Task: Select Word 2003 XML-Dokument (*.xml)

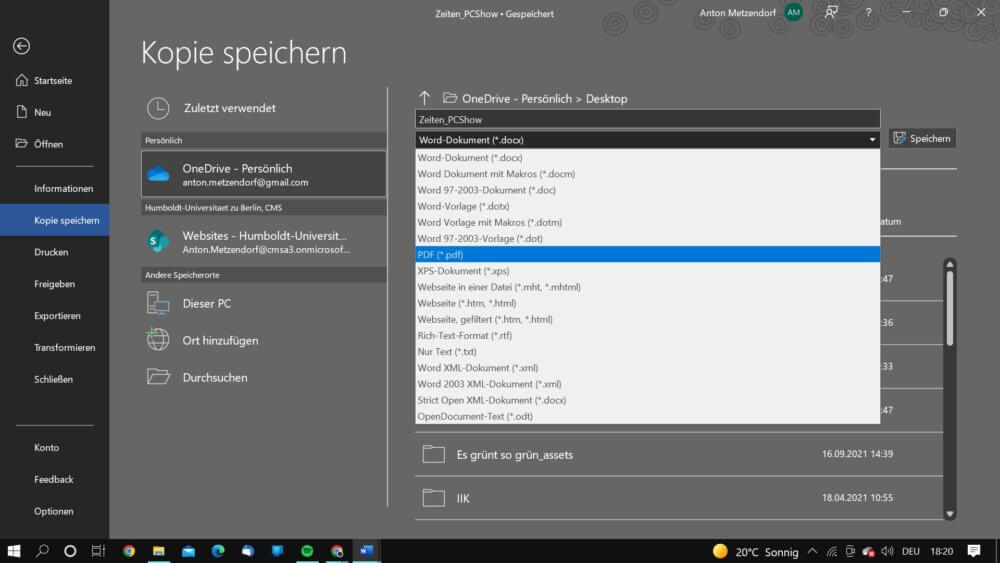Action: click(x=647, y=384)
